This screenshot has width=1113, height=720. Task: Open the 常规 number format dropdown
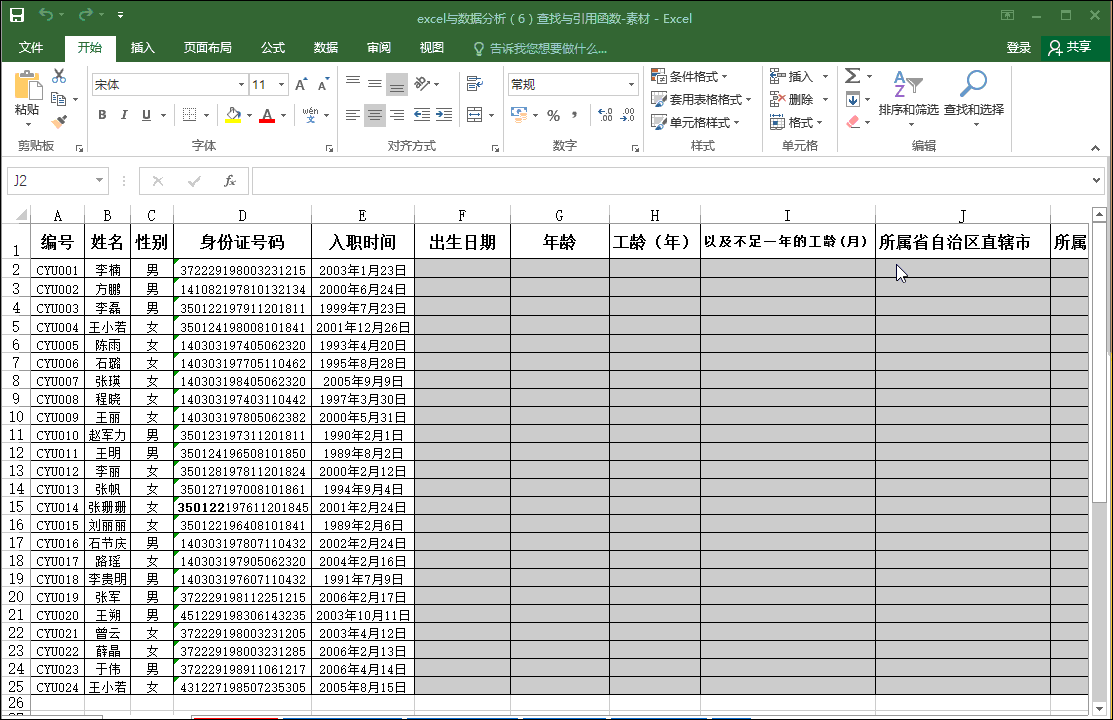(630, 83)
